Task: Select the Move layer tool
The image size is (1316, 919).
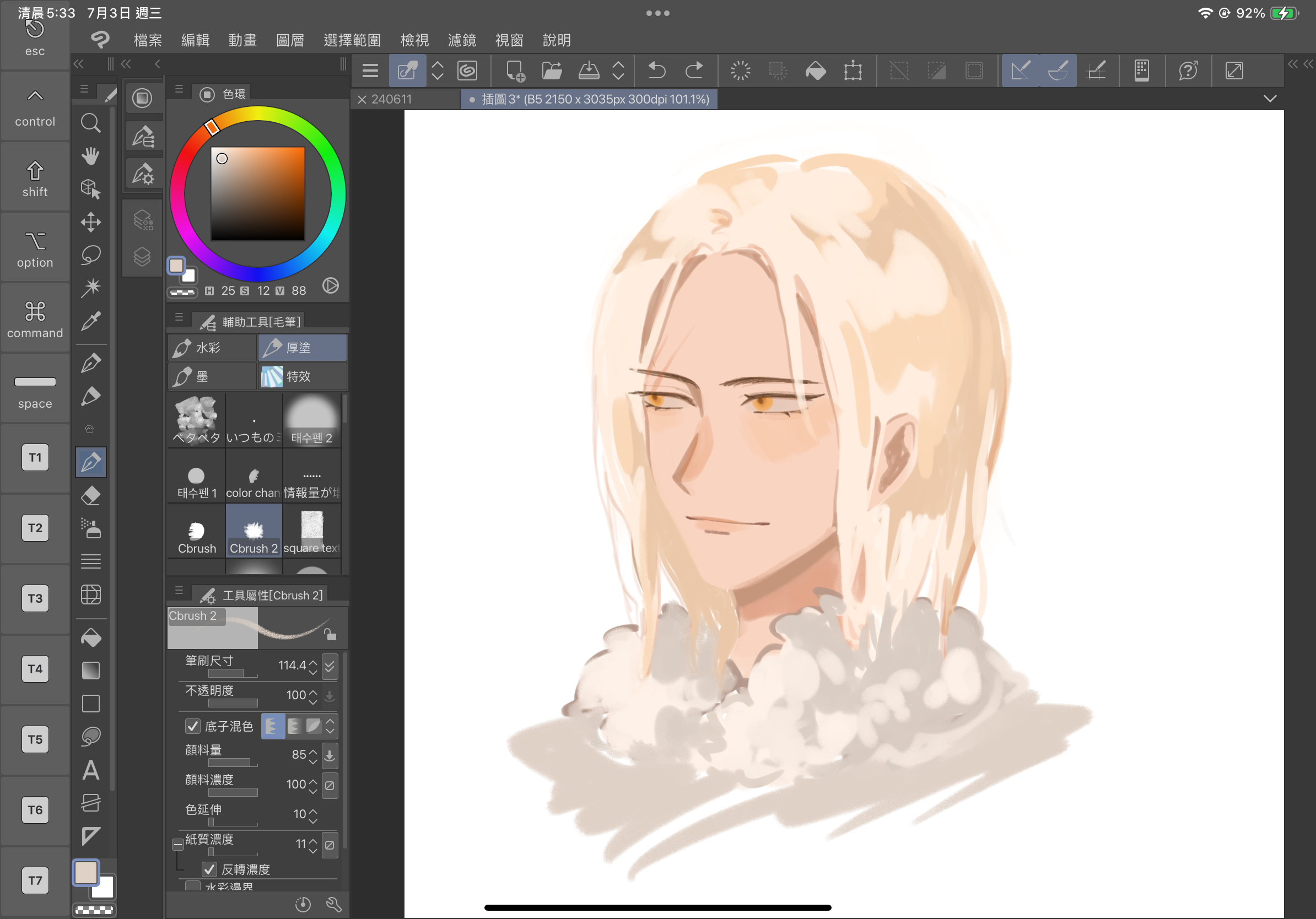Action: click(90, 222)
